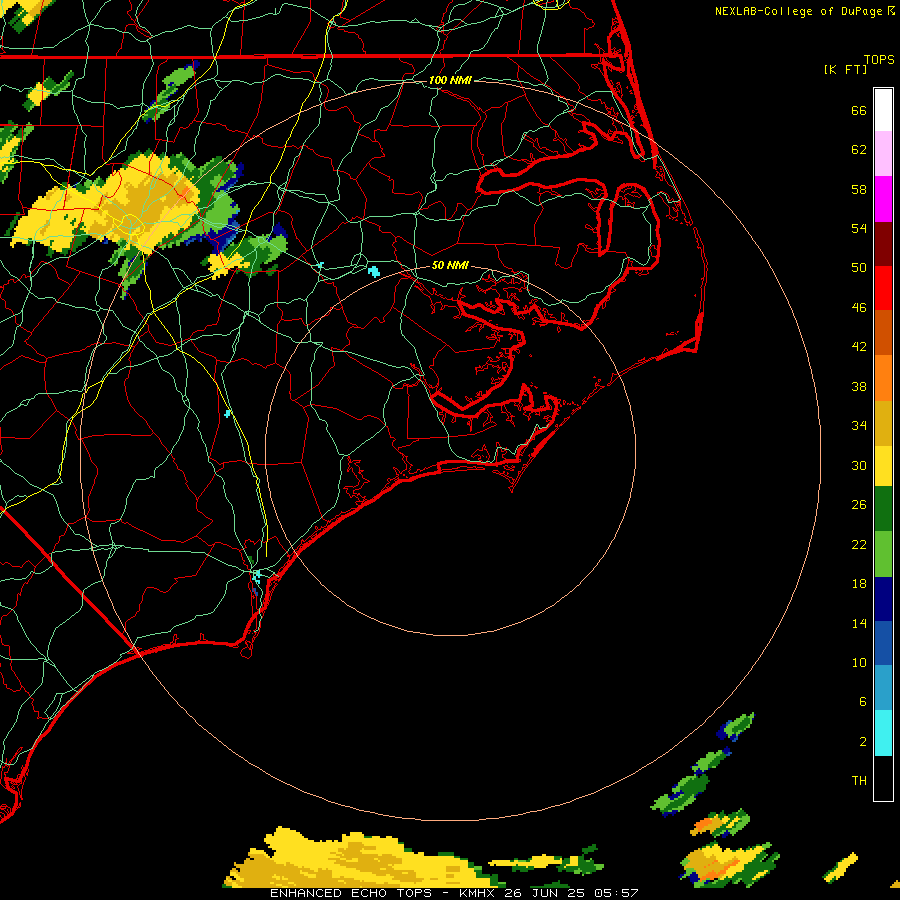
Task: Click the '26' legend value label
Action: click(x=859, y=505)
